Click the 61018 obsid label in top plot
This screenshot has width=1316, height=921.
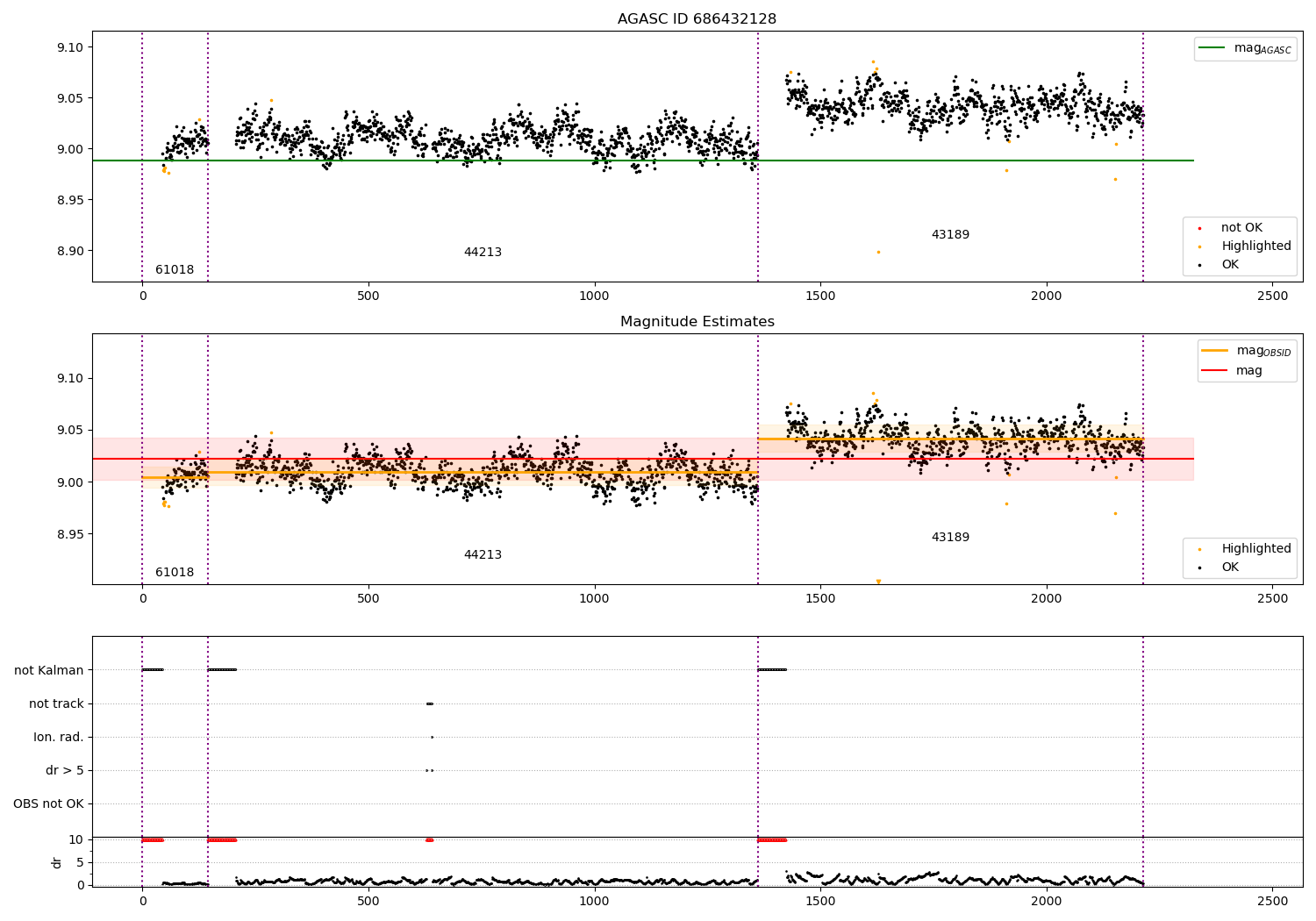pyautogui.click(x=175, y=270)
